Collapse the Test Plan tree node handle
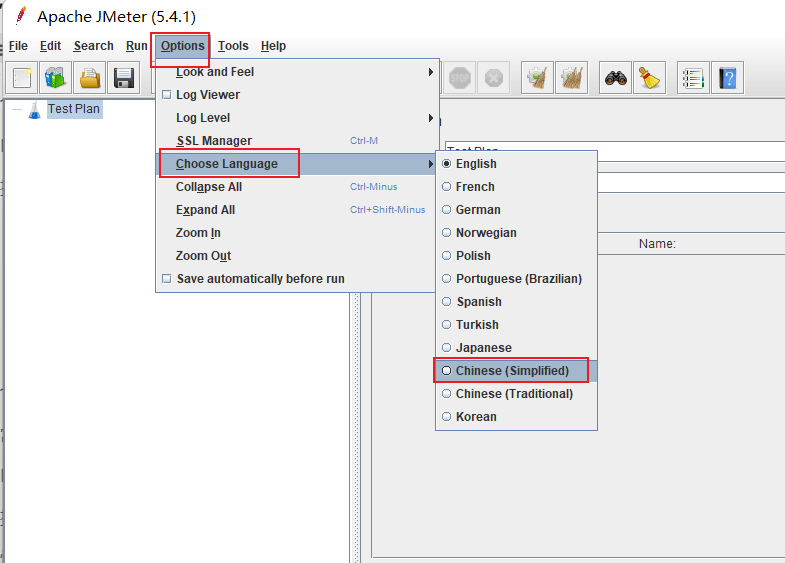785x563 pixels. click(17, 109)
